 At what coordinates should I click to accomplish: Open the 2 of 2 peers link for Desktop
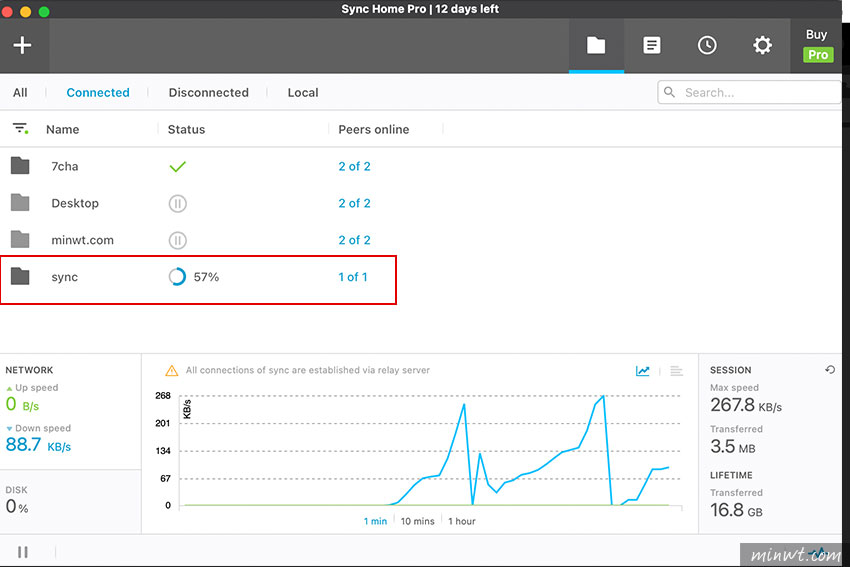coord(355,203)
